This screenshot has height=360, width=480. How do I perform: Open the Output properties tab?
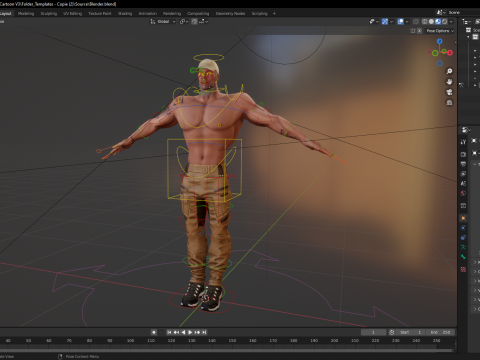pyautogui.click(x=463, y=164)
